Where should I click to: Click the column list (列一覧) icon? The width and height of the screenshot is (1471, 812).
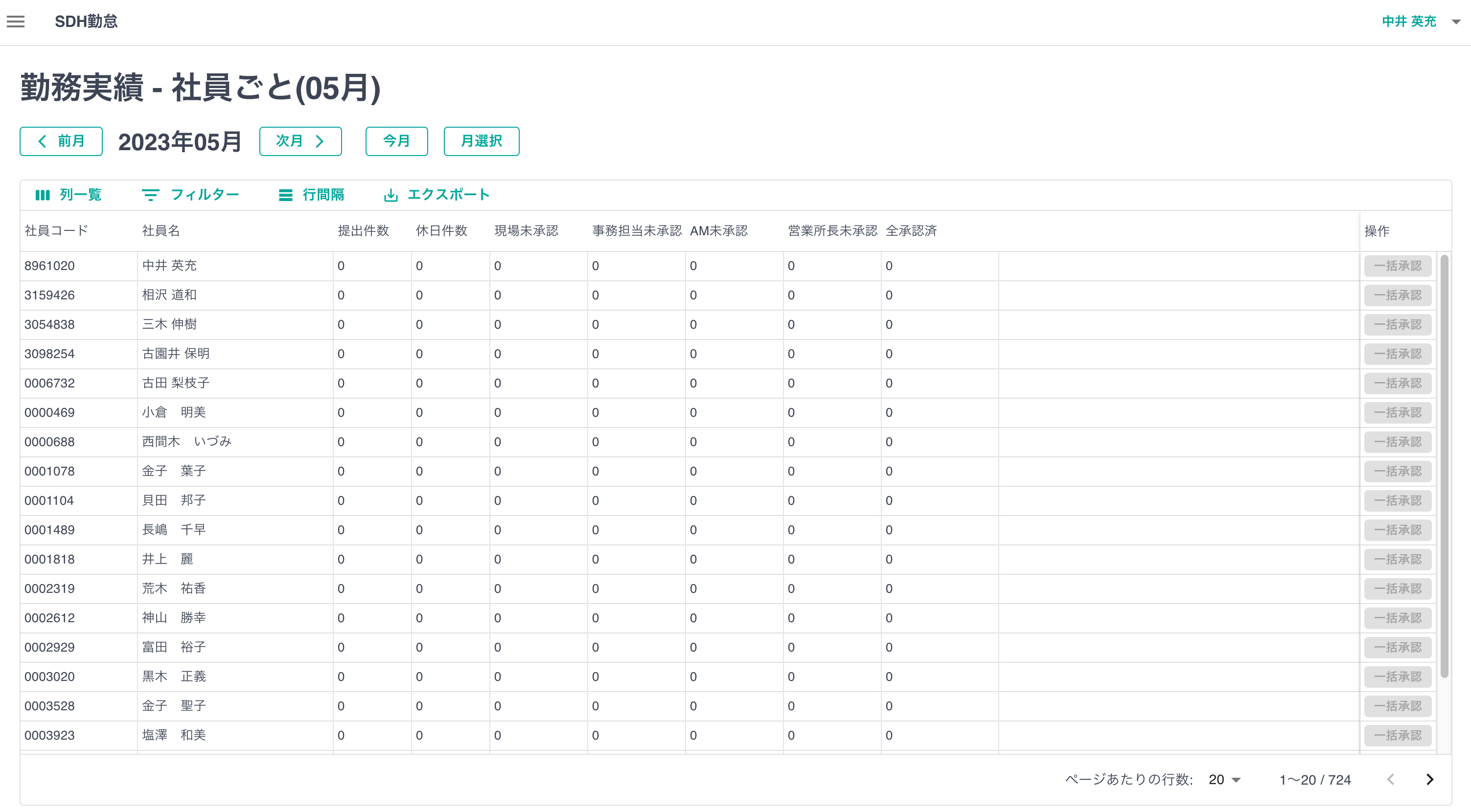coord(43,195)
